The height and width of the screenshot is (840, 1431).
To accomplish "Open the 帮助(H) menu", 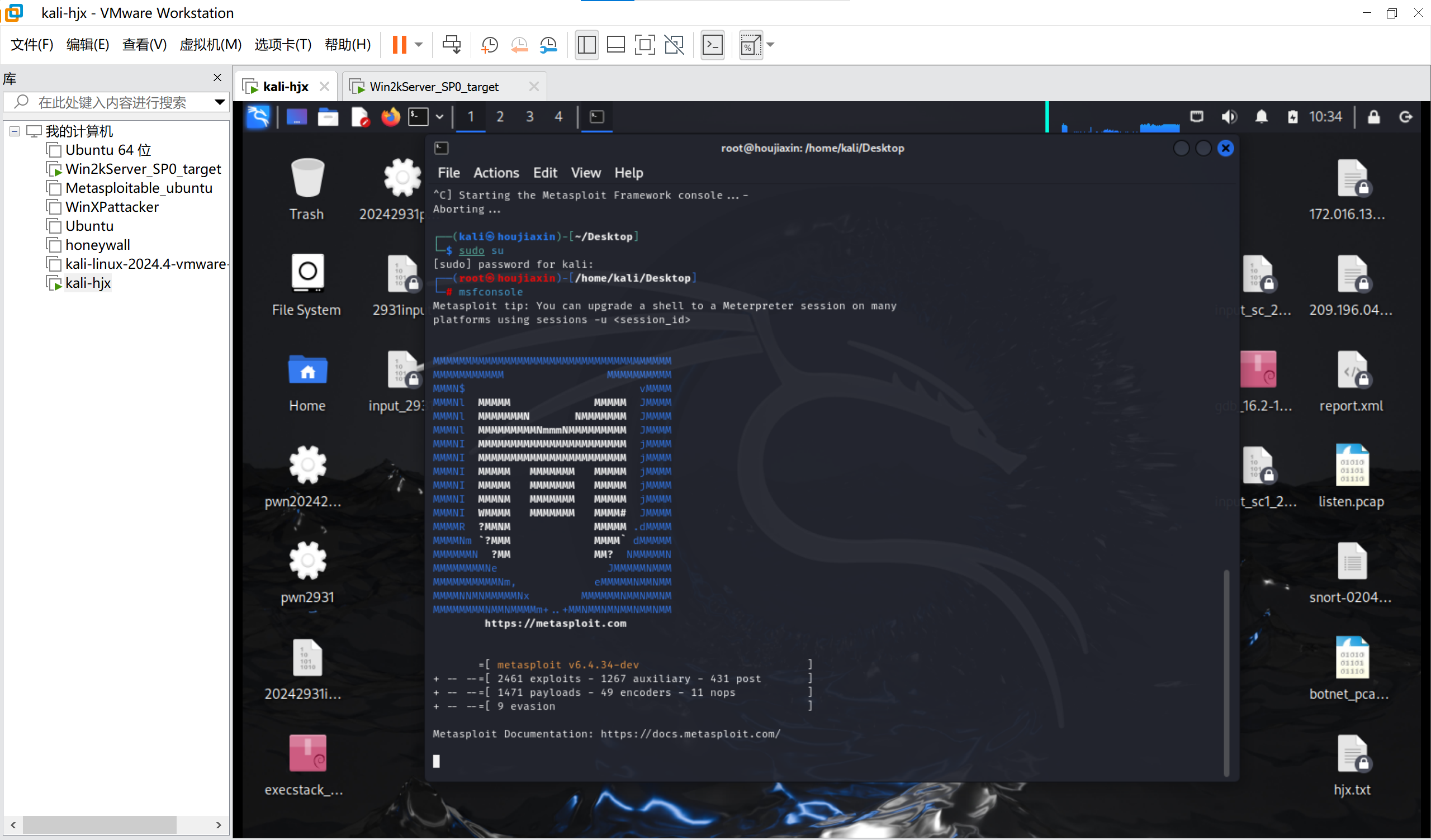I will coord(348,44).
